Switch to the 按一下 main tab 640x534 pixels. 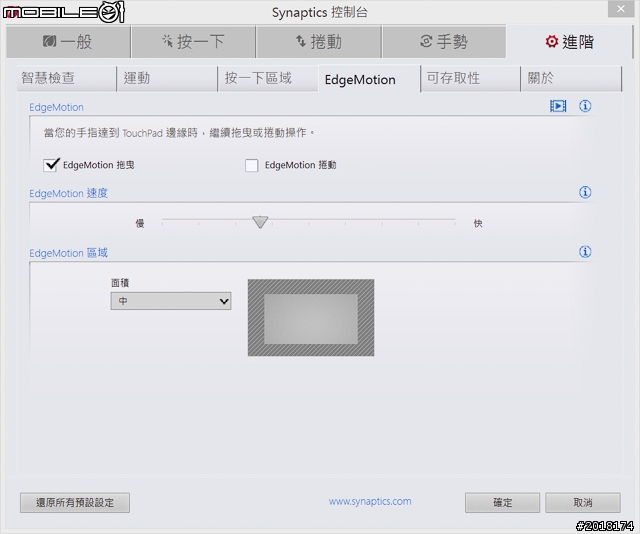click(x=193, y=41)
